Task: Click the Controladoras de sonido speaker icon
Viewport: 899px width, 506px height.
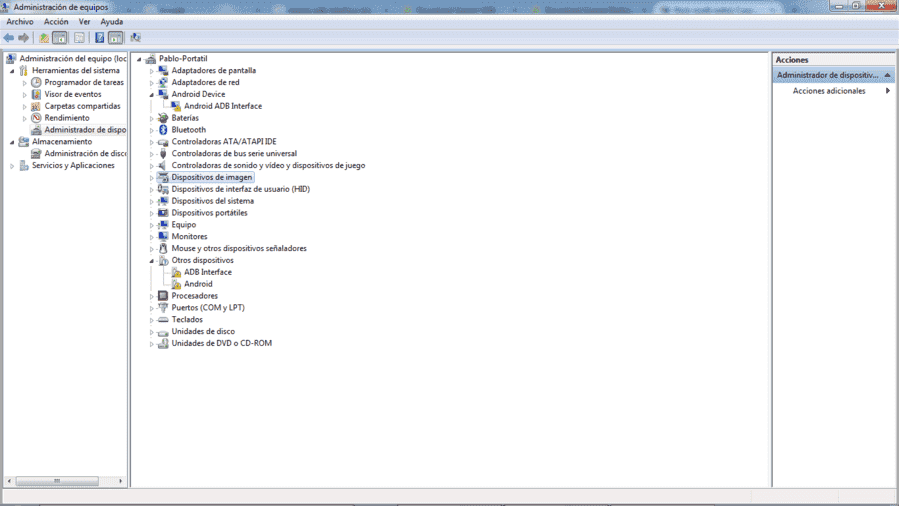Action: [x=163, y=166]
